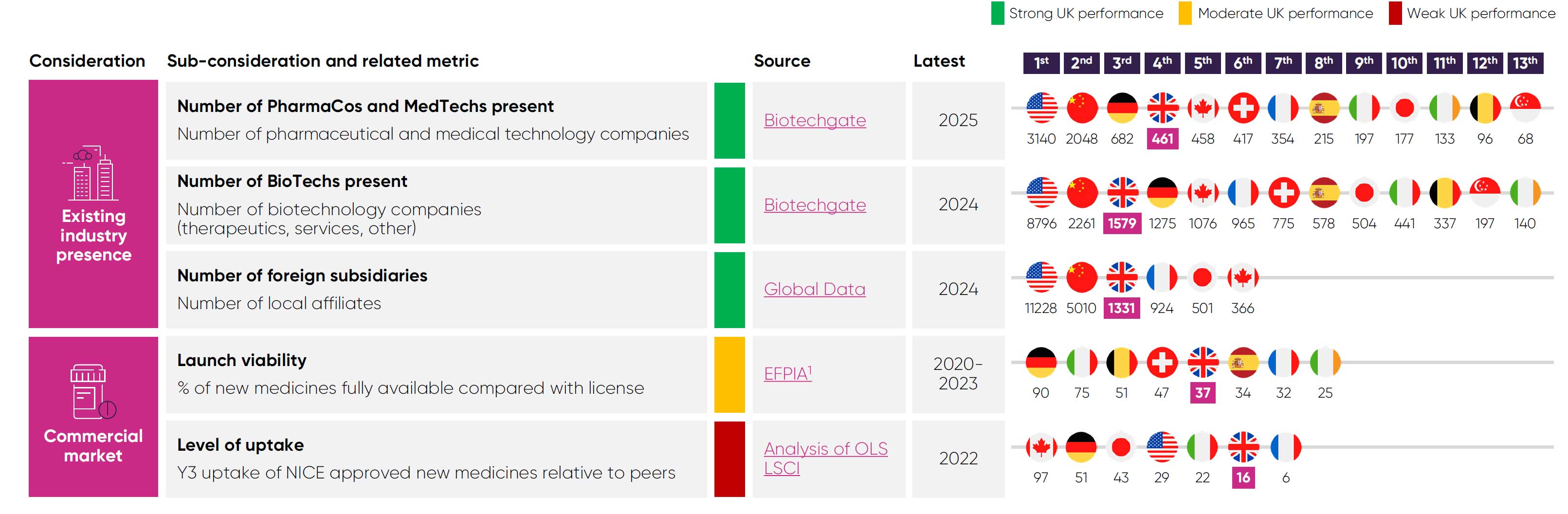1568x514 pixels.
Task: Open the Global Data source link
Action: point(815,289)
